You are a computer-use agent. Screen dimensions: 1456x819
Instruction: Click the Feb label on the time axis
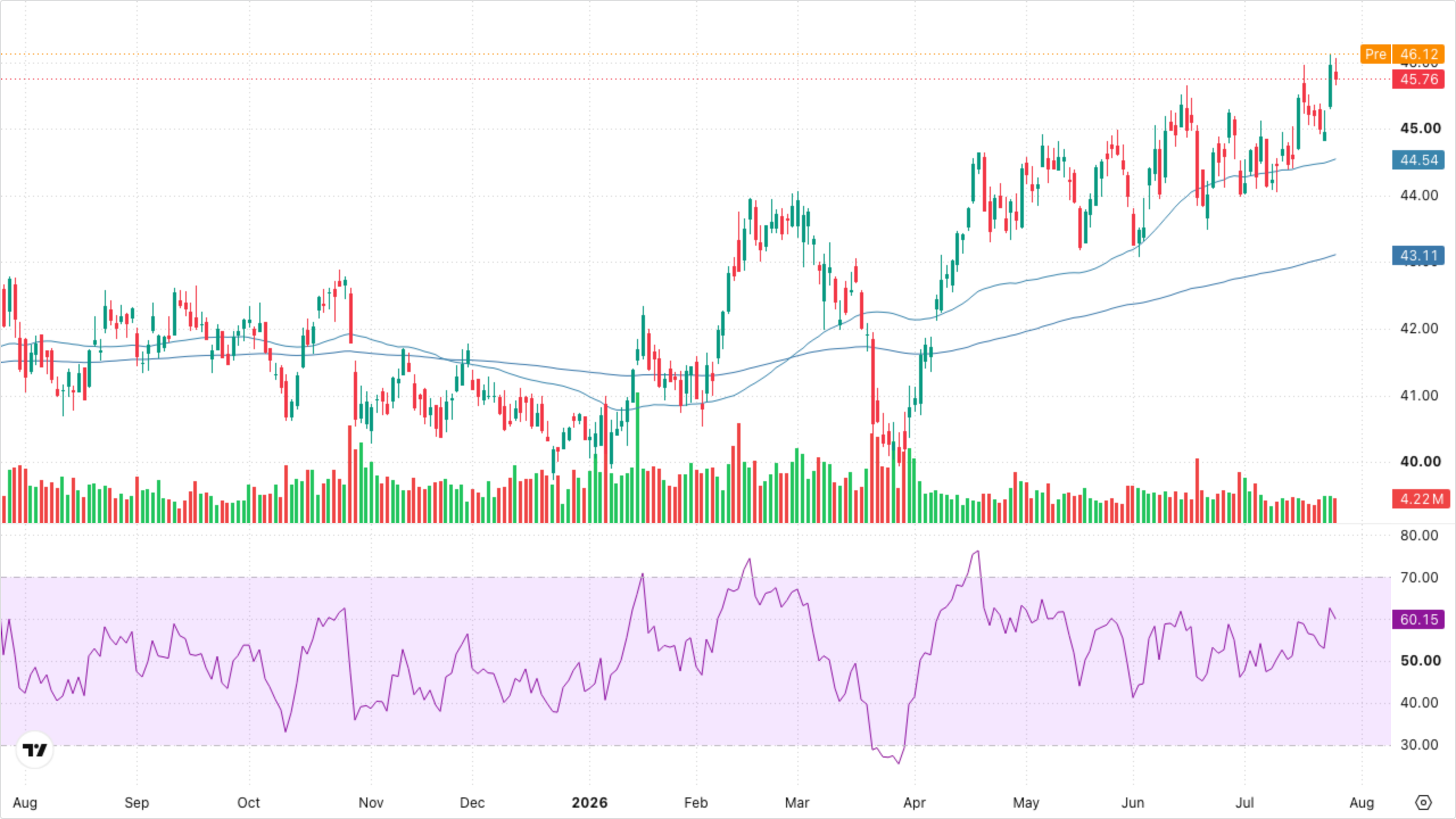coord(696,803)
